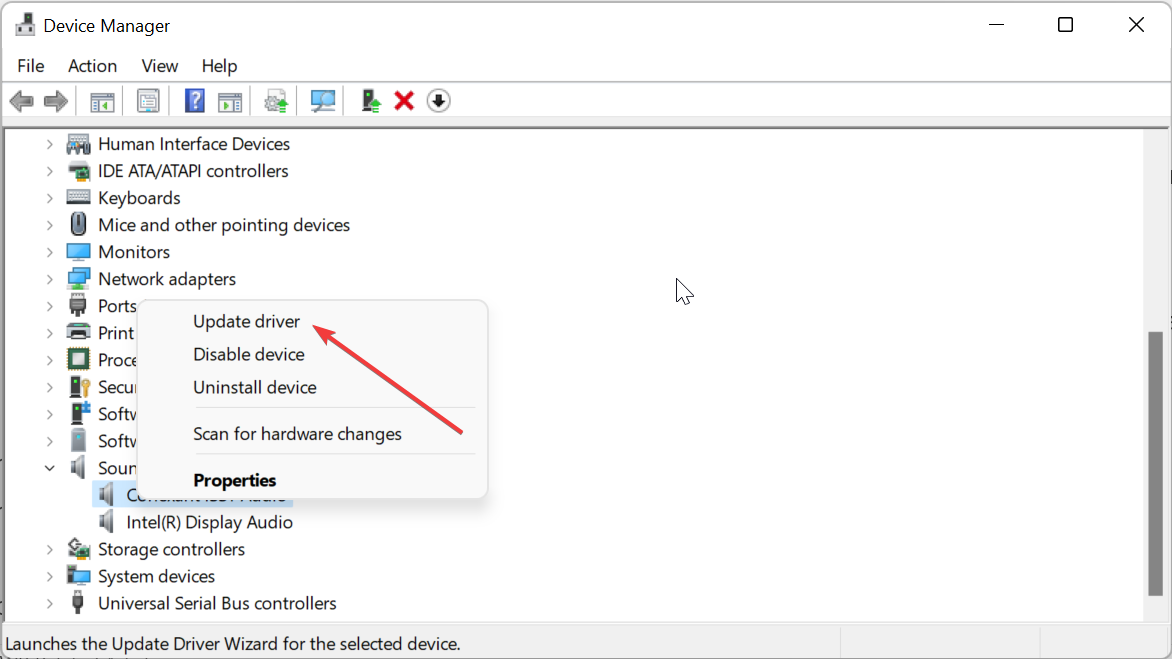Choose Uninstall device from context menu

click(255, 387)
